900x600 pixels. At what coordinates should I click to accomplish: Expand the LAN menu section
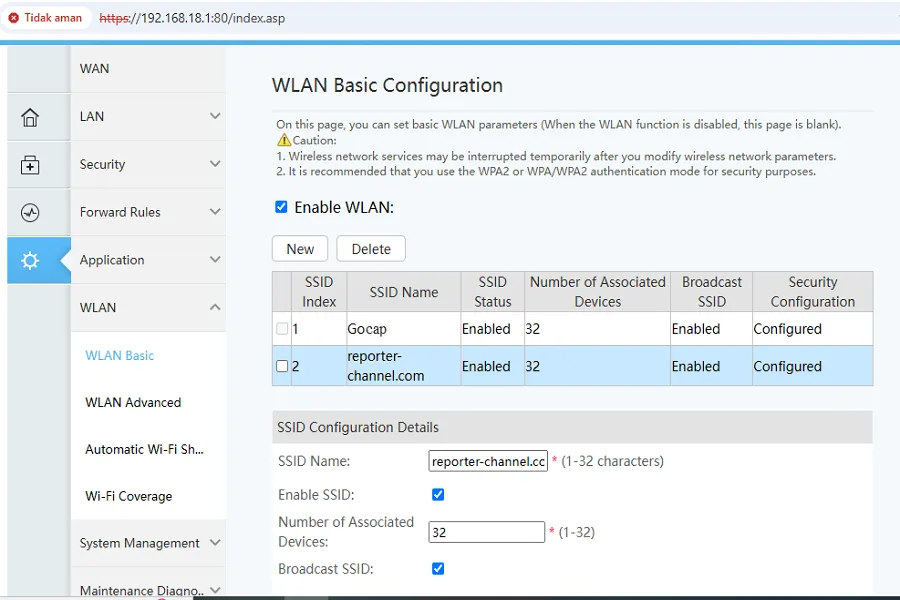point(150,117)
